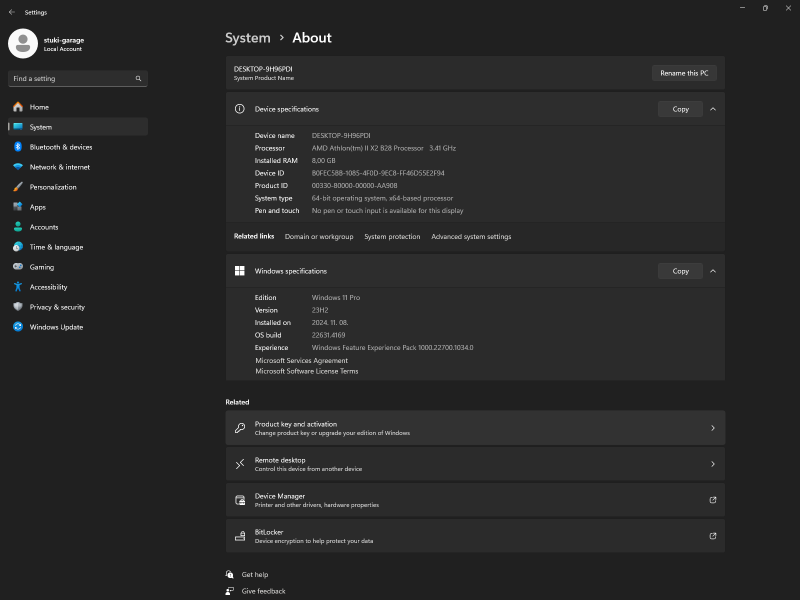The image size is (800, 600).
Task: Select the 8,00 GB installed RAM value
Action: 323,160
